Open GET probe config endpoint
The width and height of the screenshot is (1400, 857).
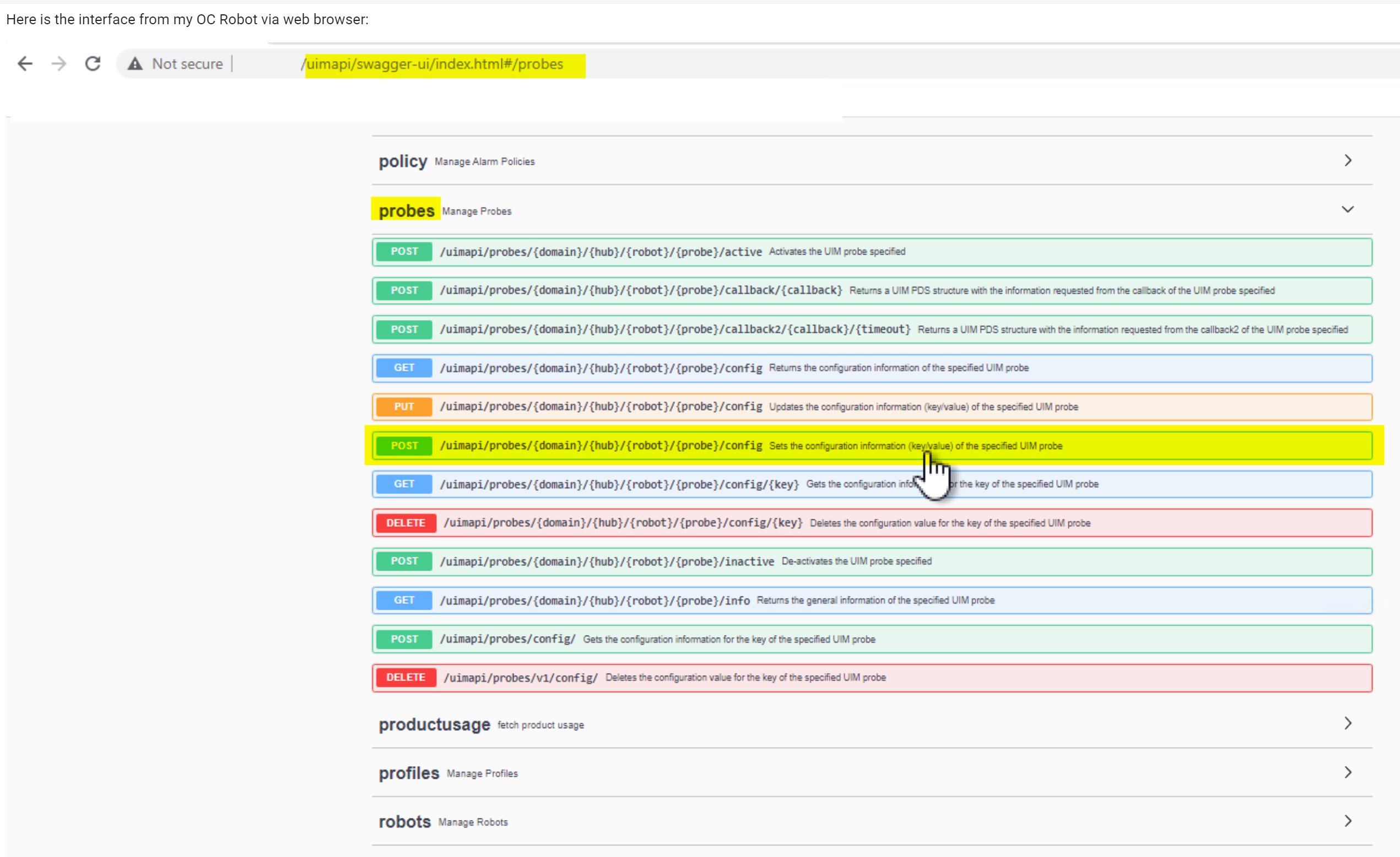point(601,368)
